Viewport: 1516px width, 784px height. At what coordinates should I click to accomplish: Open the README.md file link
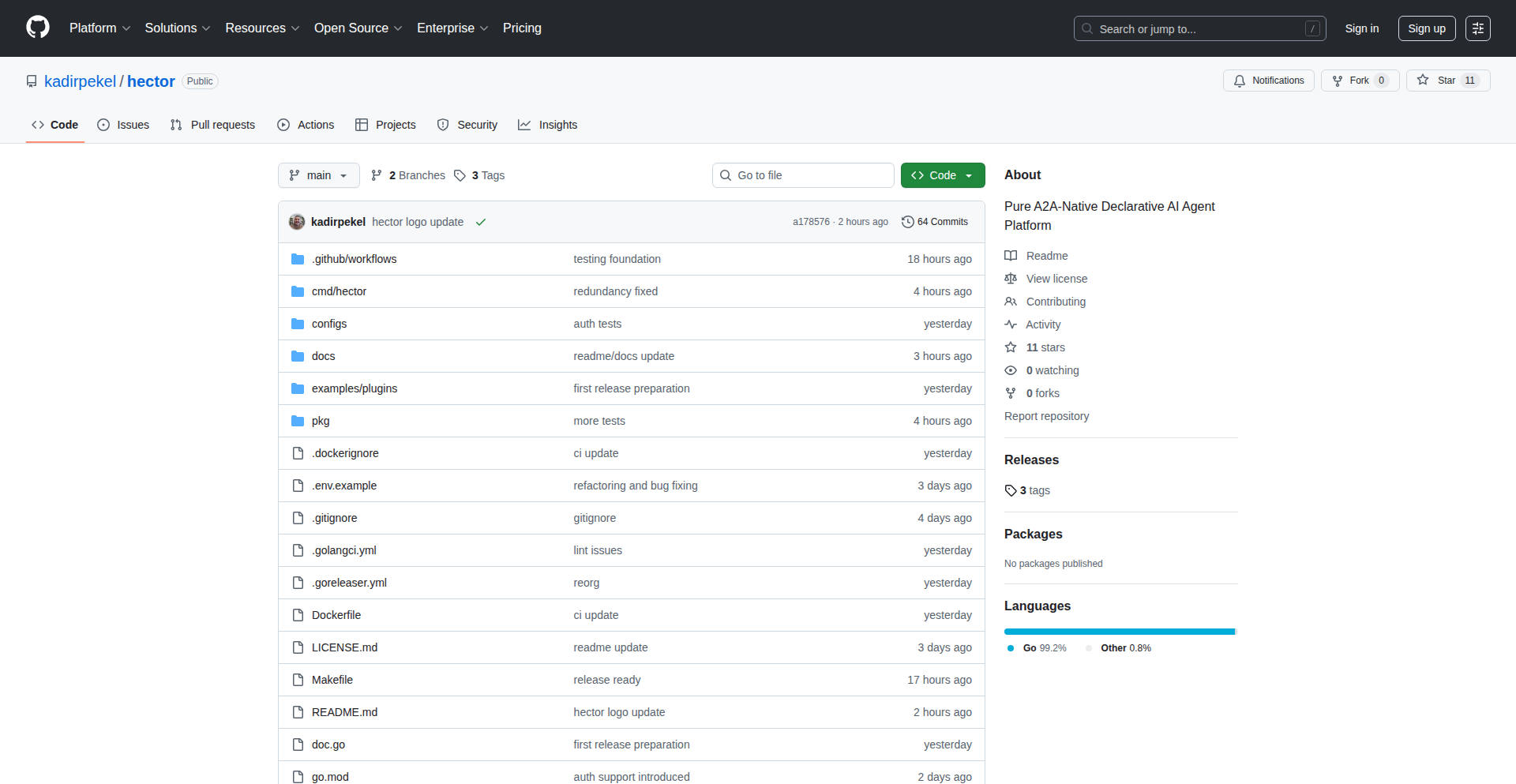tap(344, 712)
